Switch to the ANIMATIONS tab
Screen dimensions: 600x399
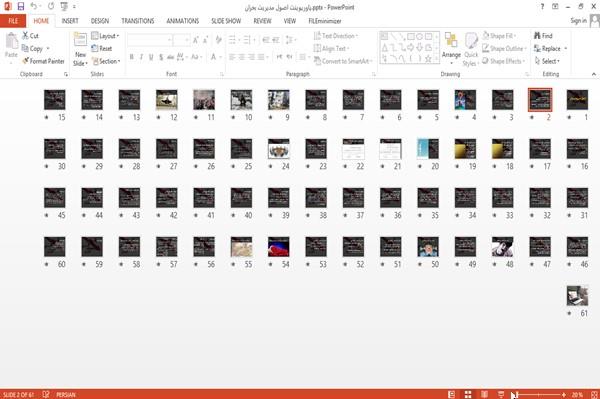tap(183, 21)
